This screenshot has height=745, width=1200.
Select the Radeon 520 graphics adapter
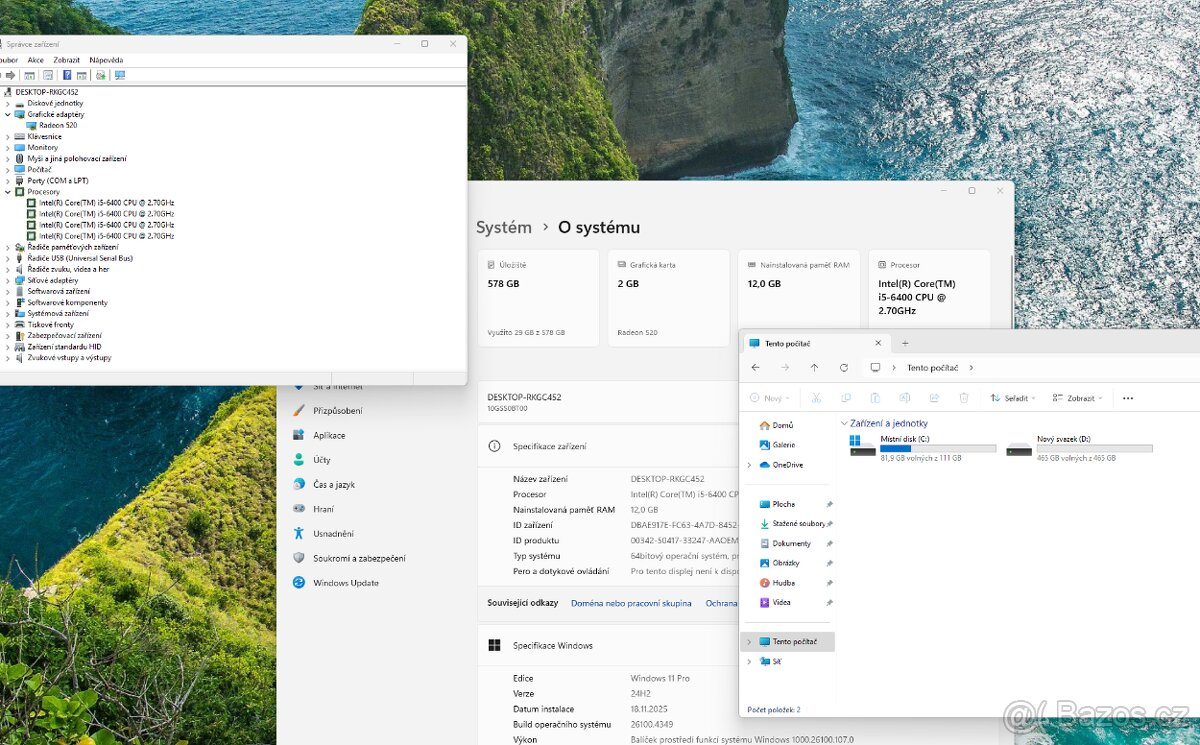pyautogui.click(x=57, y=125)
